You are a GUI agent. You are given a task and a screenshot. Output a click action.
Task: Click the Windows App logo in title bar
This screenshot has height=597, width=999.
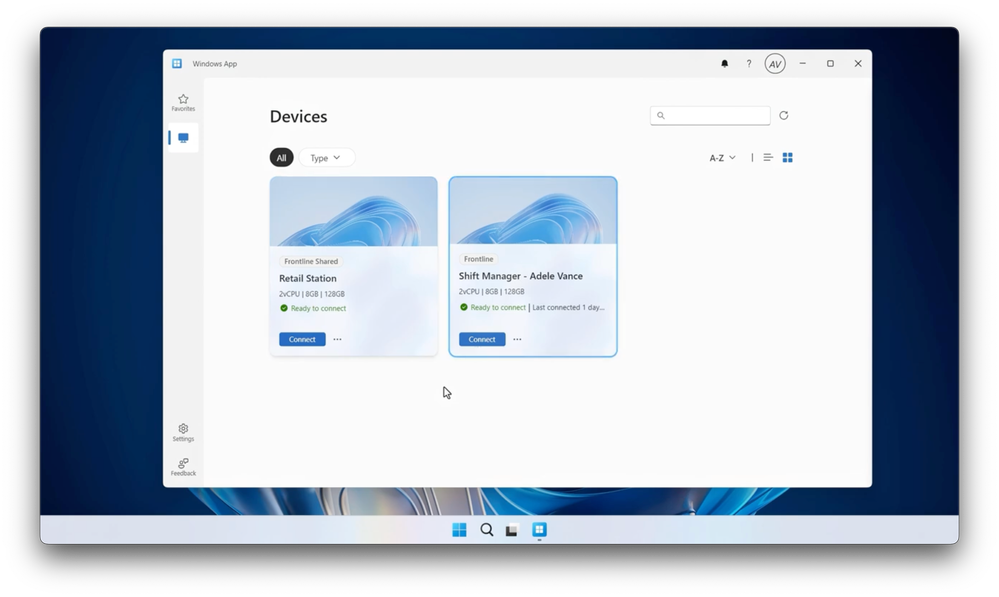[x=177, y=64]
